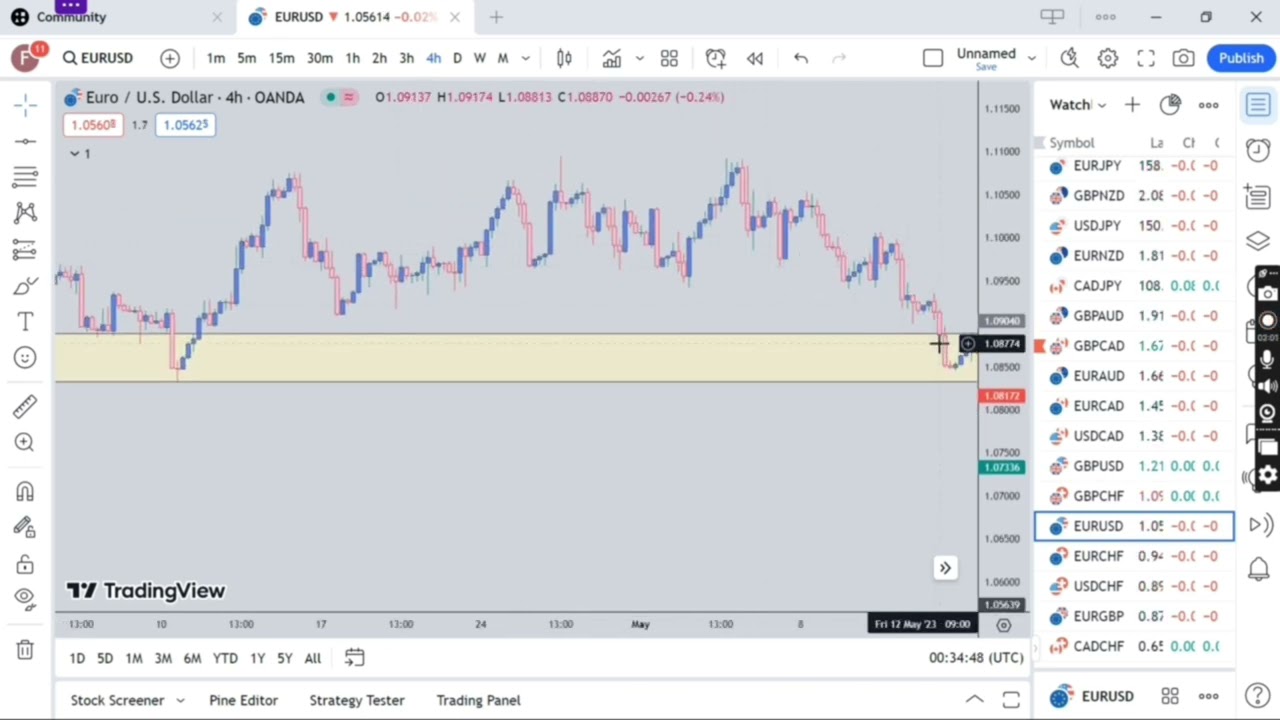This screenshot has height=720, width=1280.
Task: Publish the chart idea
Action: point(1241,58)
